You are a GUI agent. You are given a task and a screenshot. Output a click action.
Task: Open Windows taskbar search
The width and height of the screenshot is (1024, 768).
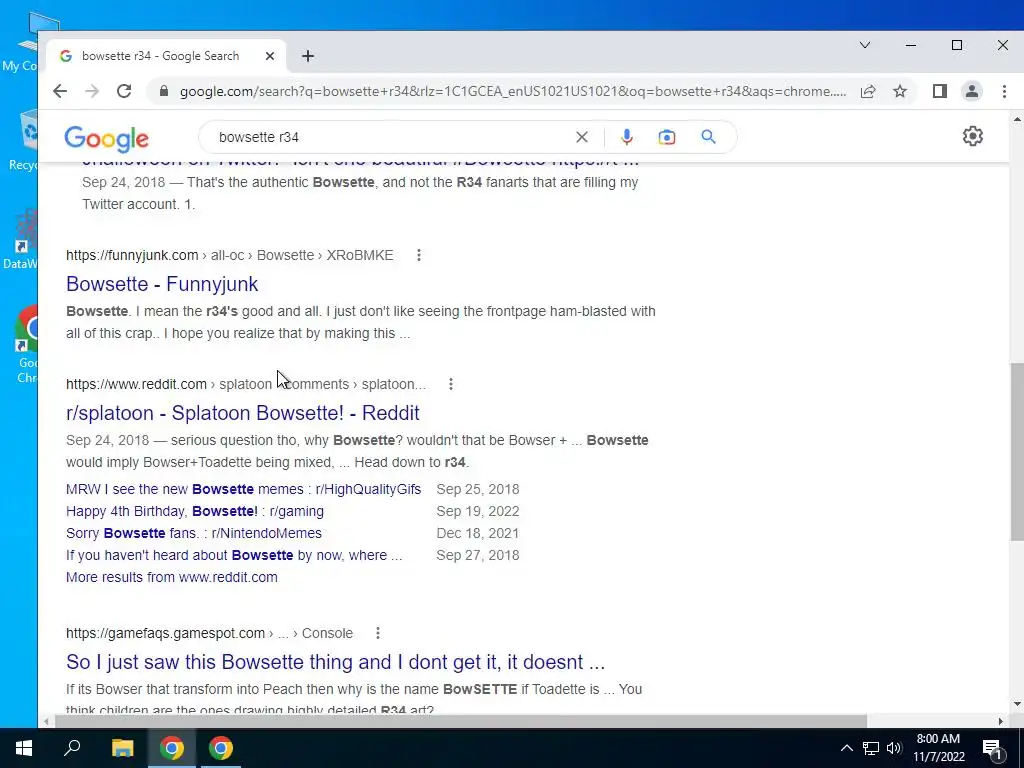click(x=72, y=748)
